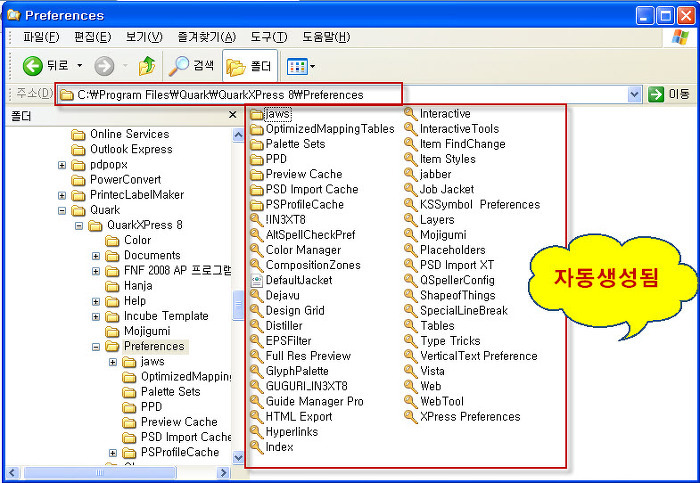Viewport: 700px width, 483px height.
Task: Click the PSProfileCache folder icon in file list
Action: coord(256,205)
